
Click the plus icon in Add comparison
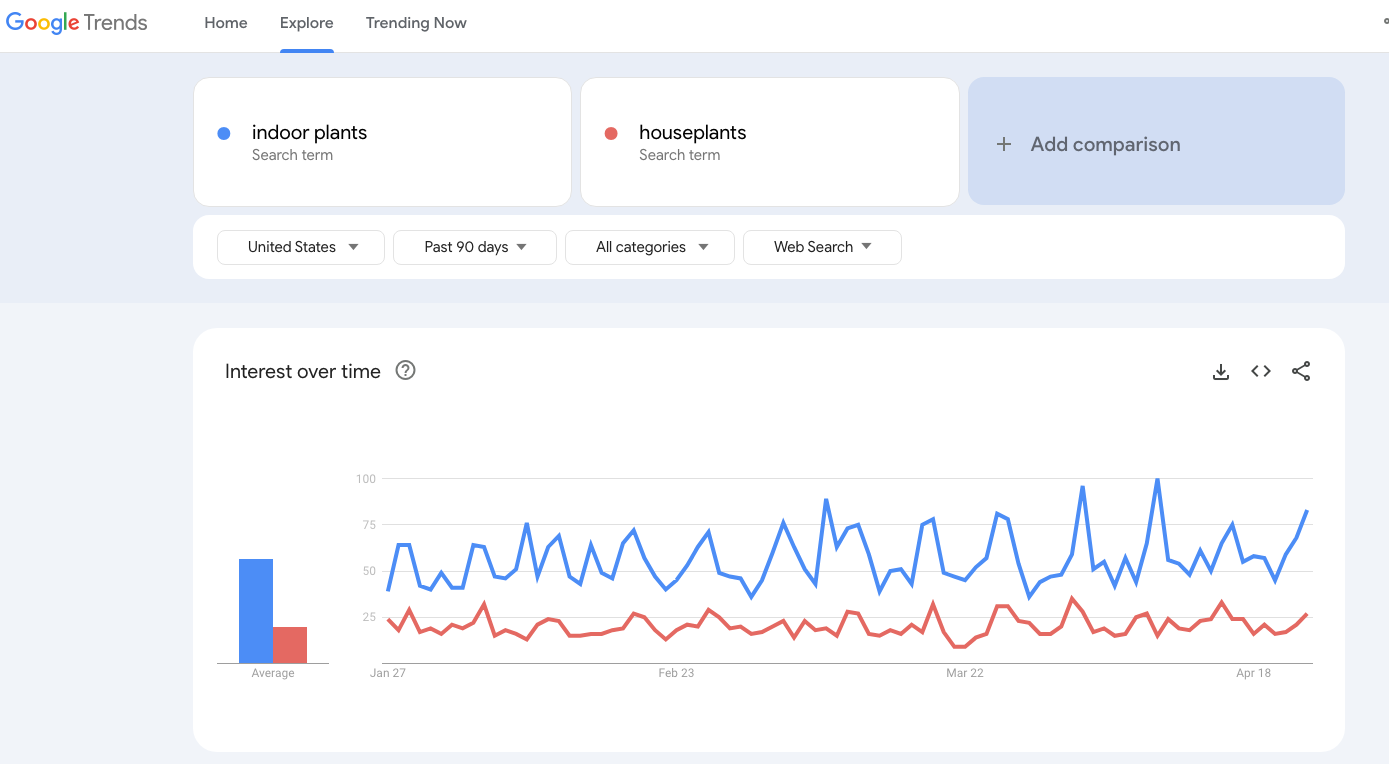(x=1004, y=145)
